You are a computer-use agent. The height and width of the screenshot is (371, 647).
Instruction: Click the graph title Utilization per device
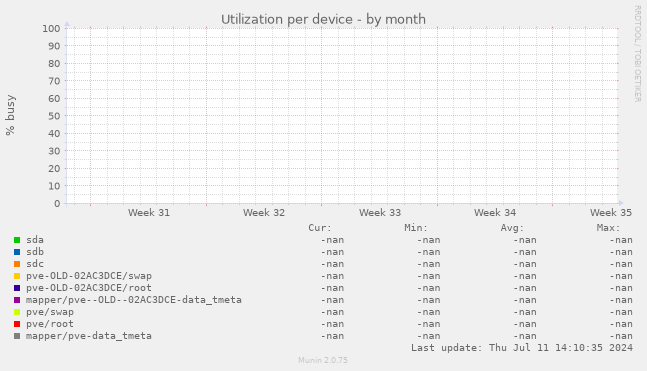(x=323, y=19)
